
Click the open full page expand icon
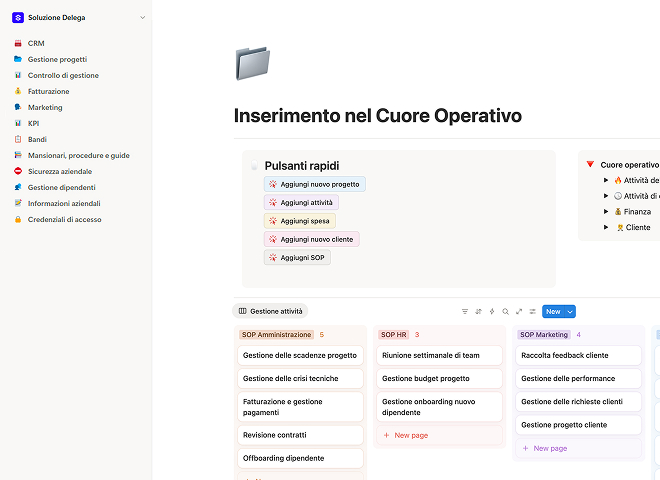point(519,312)
